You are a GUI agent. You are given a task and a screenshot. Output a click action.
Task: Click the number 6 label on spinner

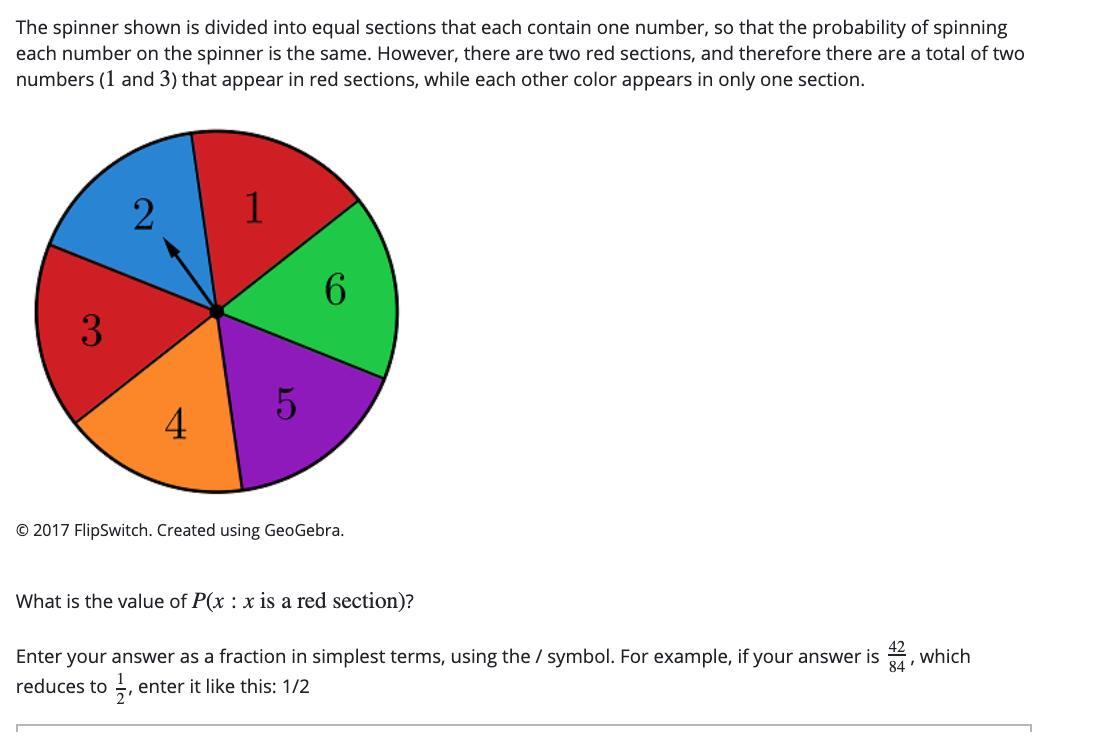pos(335,289)
